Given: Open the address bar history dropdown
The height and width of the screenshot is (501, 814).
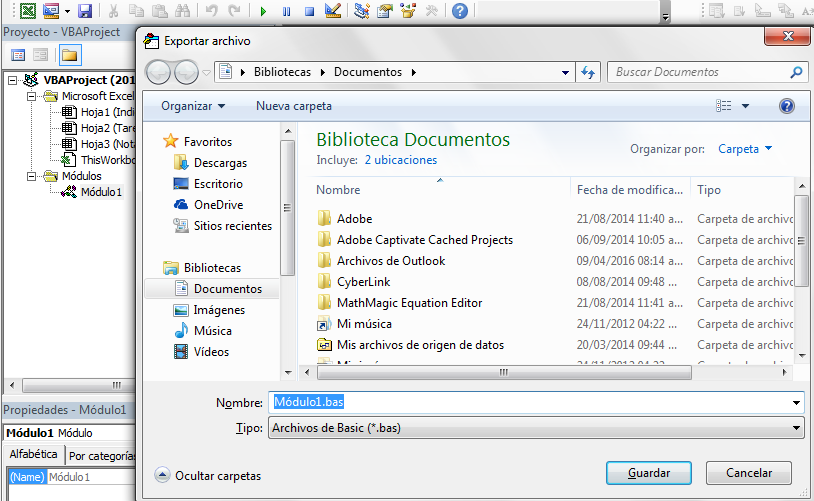Looking at the screenshot, I should click(565, 73).
